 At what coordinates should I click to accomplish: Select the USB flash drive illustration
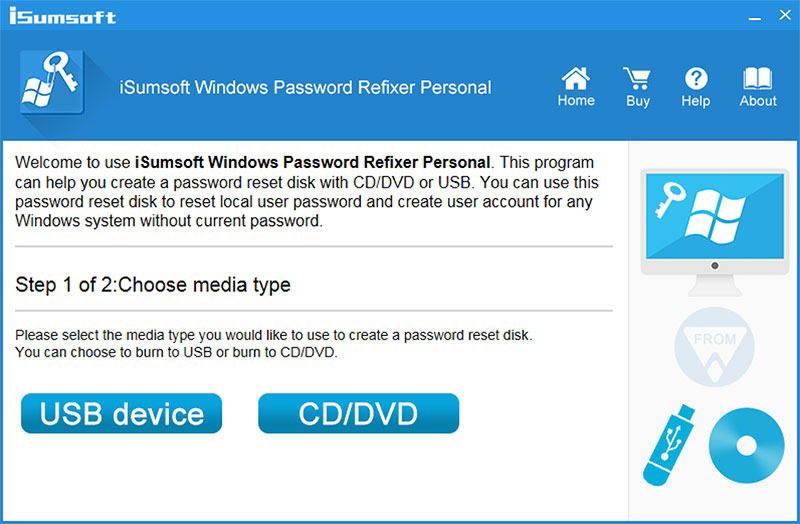(x=669, y=445)
